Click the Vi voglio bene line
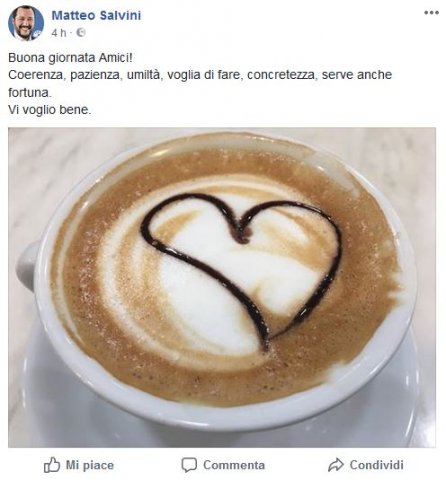446x480 pixels. tap(50, 110)
